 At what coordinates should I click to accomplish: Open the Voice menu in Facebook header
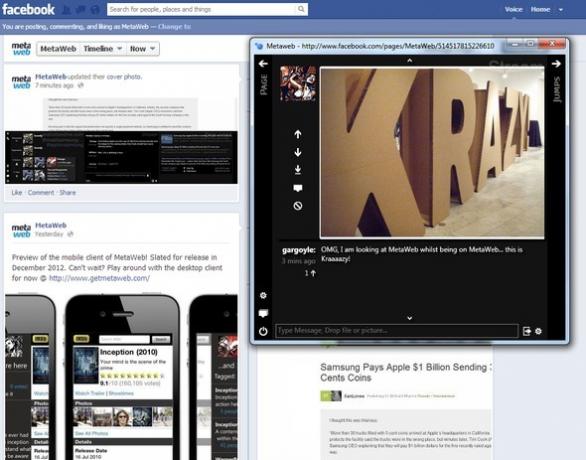[x=513, y=9]
